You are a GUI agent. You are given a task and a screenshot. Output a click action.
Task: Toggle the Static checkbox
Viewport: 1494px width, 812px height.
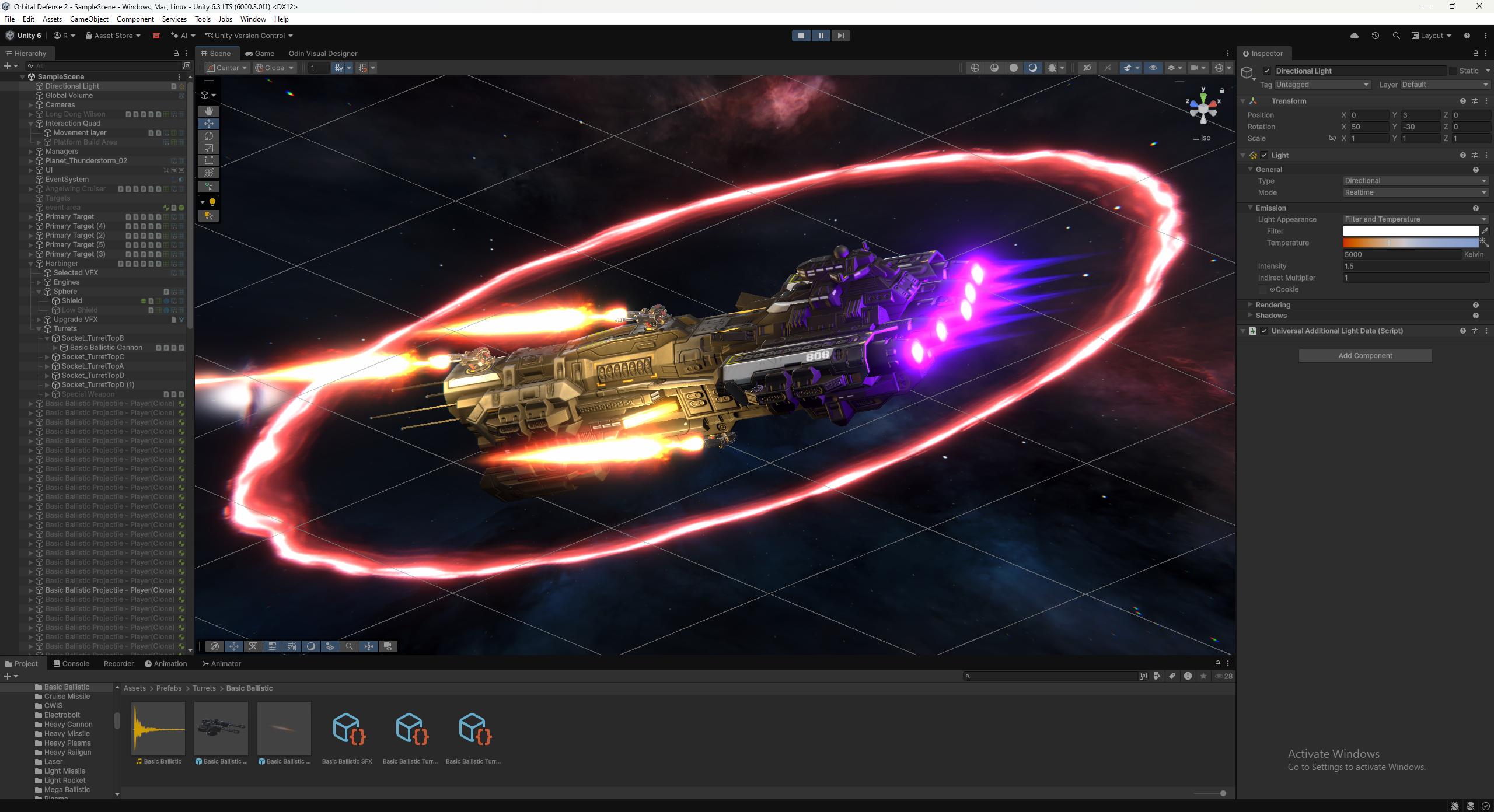coord(1453,71)
